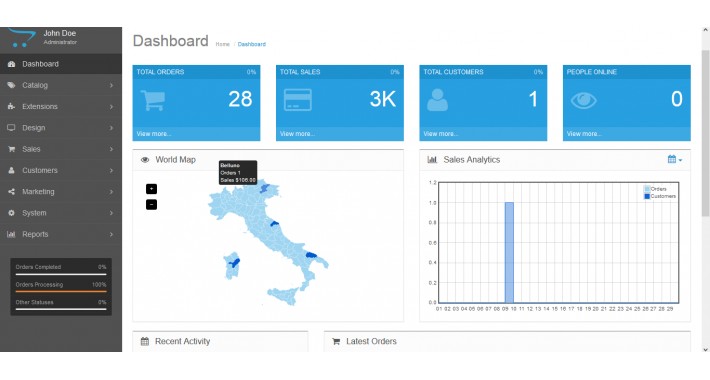710x380 pixels.
Task: Zoom in on the world map
Action: tap(151, 189)
